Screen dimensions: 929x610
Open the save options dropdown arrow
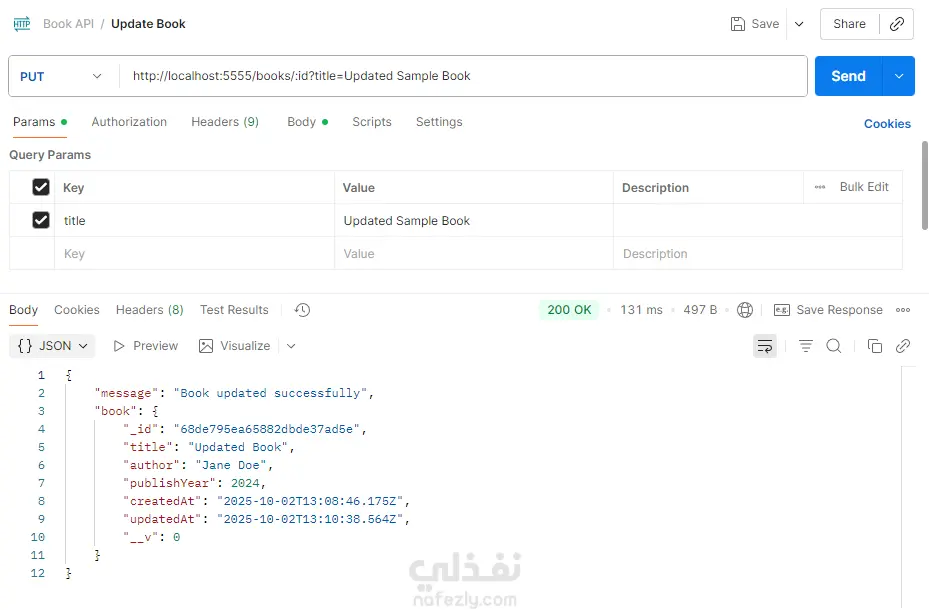pos(799,24)
